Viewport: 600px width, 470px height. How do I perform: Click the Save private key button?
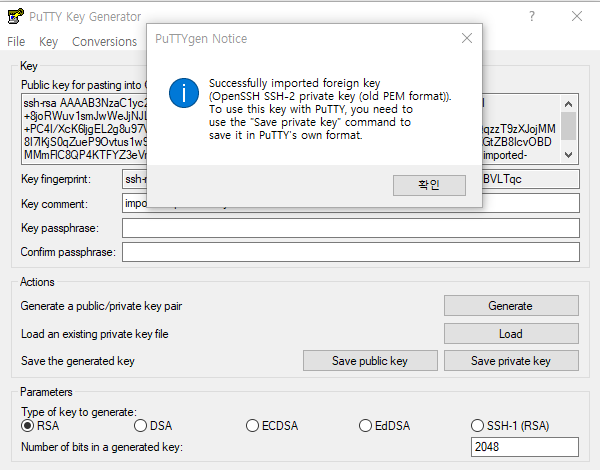coord(511,361)
